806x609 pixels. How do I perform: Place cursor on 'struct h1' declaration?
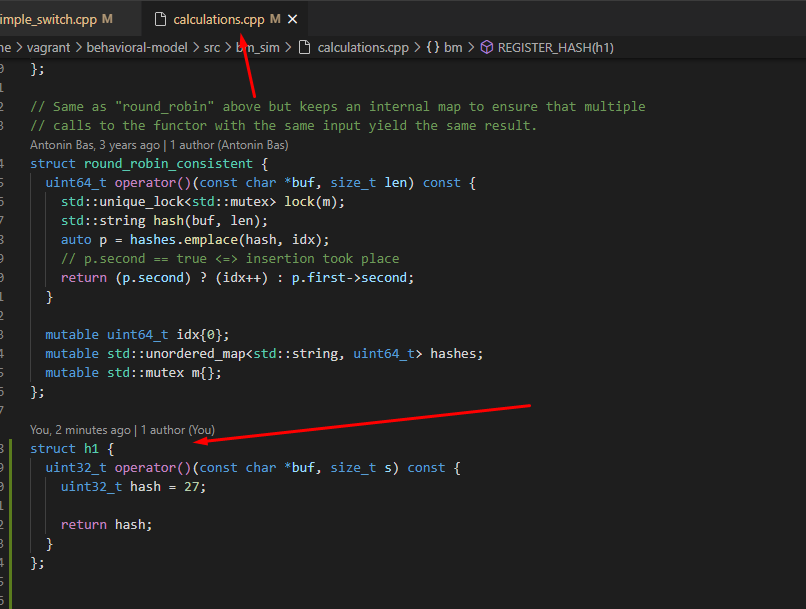72,449
